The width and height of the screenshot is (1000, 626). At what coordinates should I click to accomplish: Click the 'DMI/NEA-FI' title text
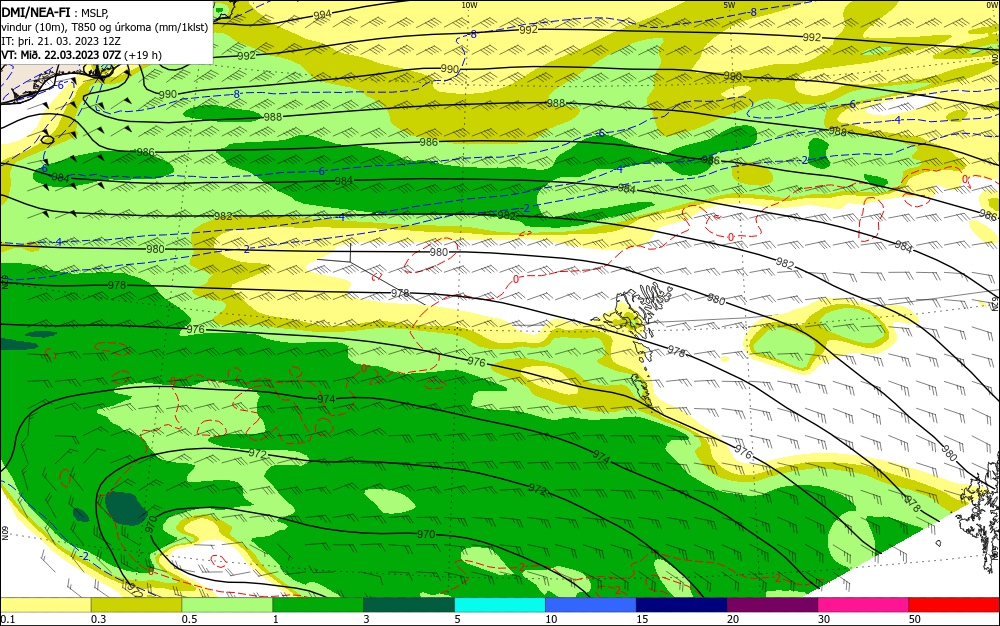36,13
